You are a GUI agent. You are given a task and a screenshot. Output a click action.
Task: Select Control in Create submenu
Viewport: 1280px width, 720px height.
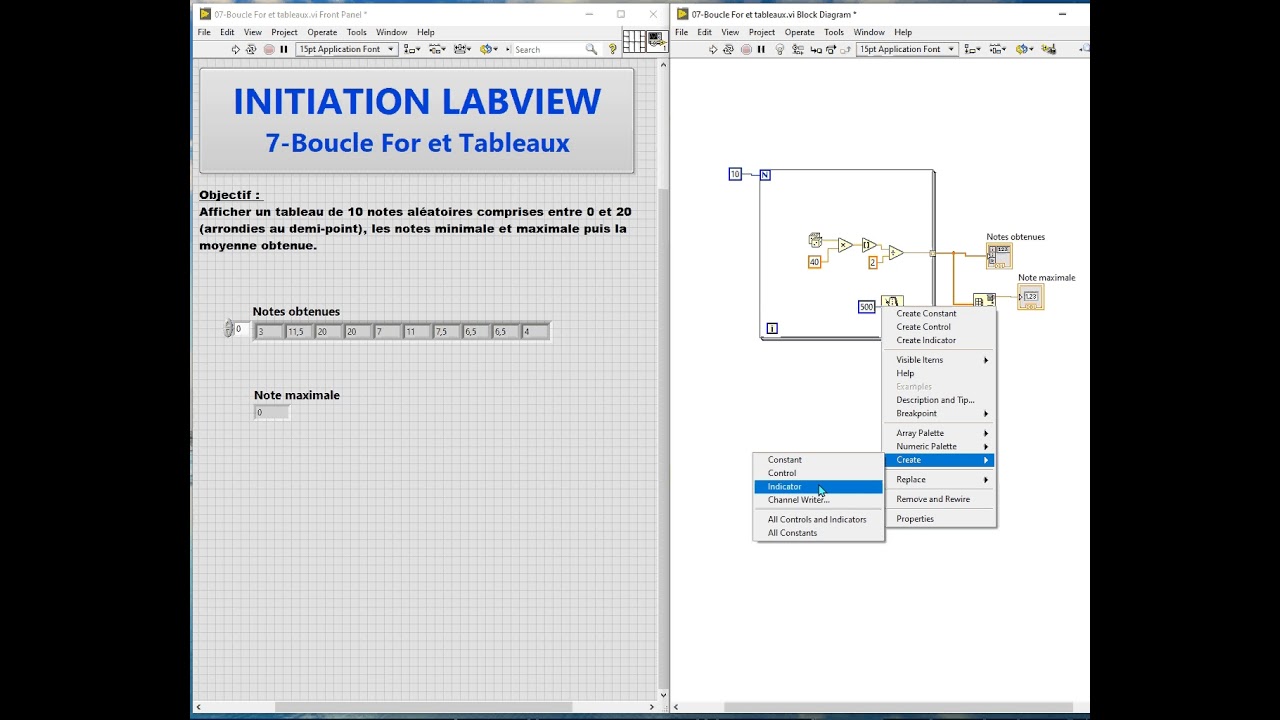[819, 473]
